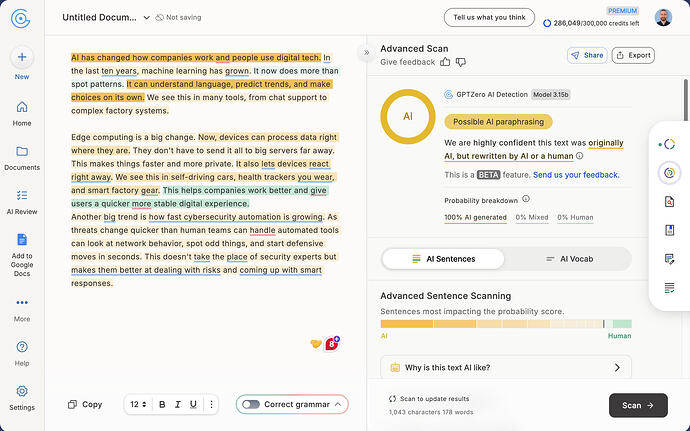Open font size 12 selector

(x=138, y=404)
